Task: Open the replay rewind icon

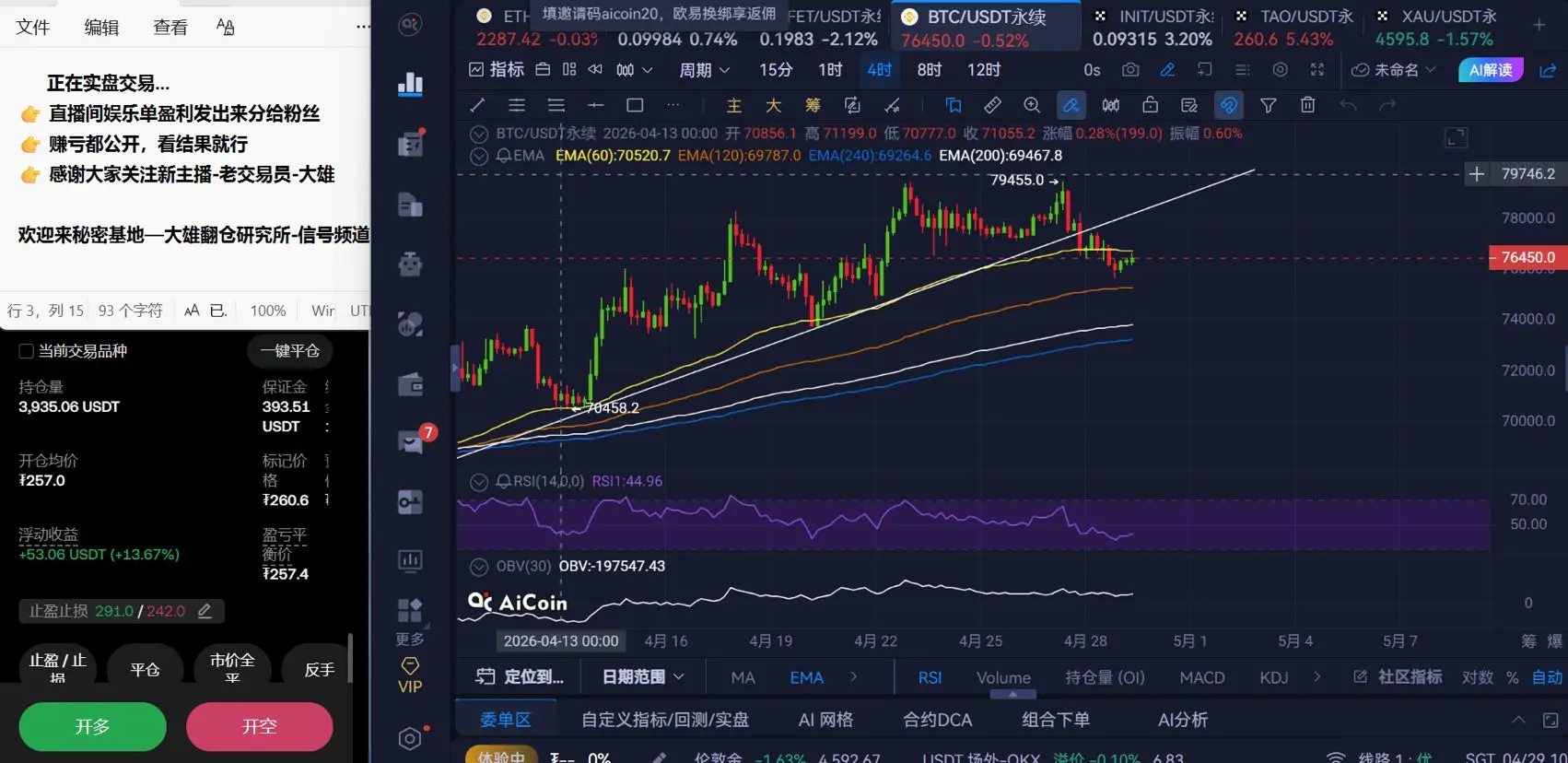Action: [595, 70]
